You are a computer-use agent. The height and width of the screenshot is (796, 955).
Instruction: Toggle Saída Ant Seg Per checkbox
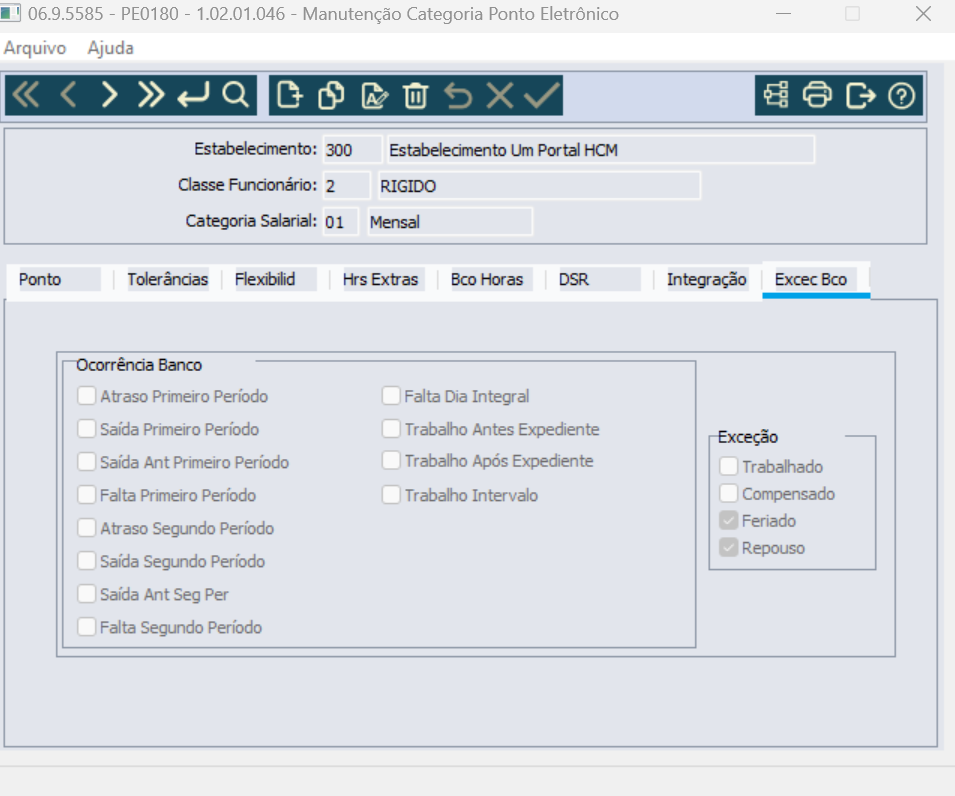86,594
